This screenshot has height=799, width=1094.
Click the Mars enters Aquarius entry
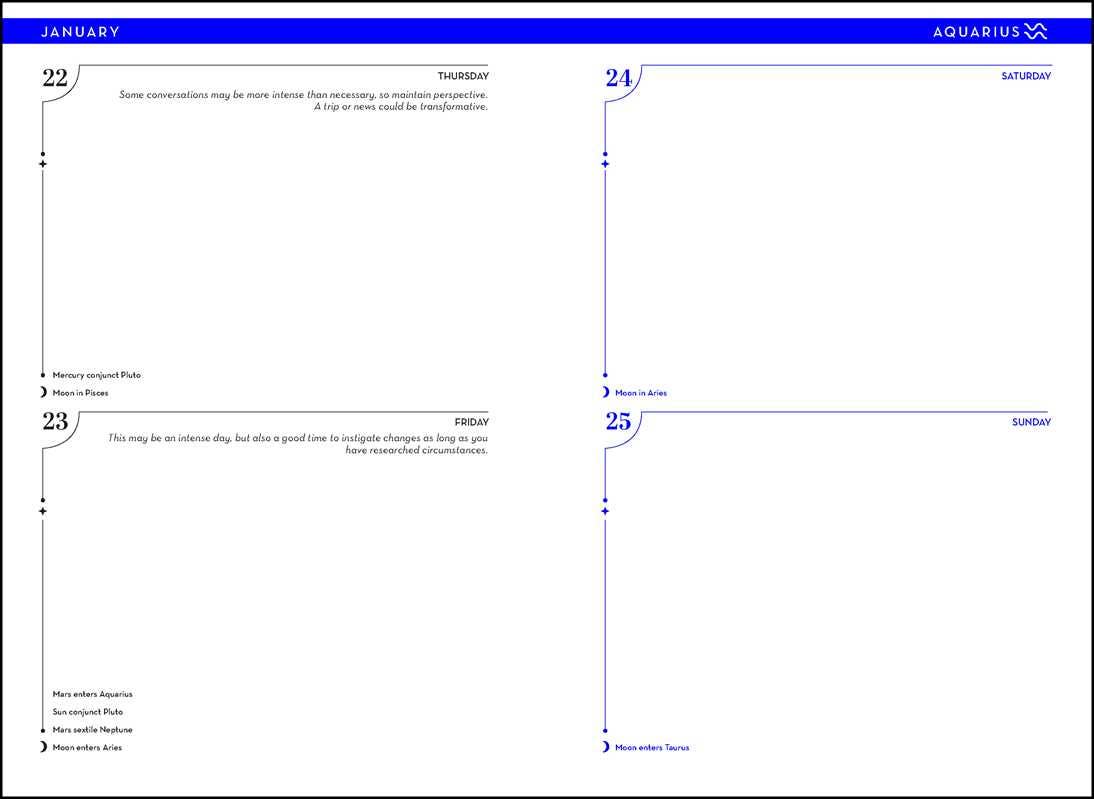tap(92, 694)
